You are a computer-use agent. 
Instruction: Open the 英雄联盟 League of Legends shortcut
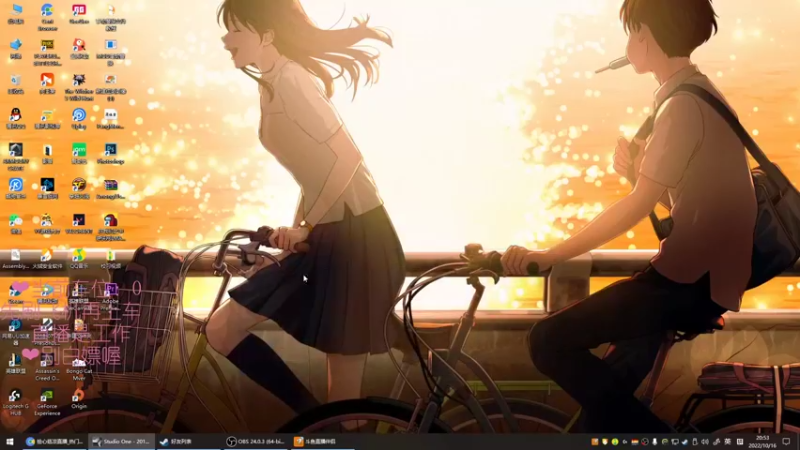(16, 364)
